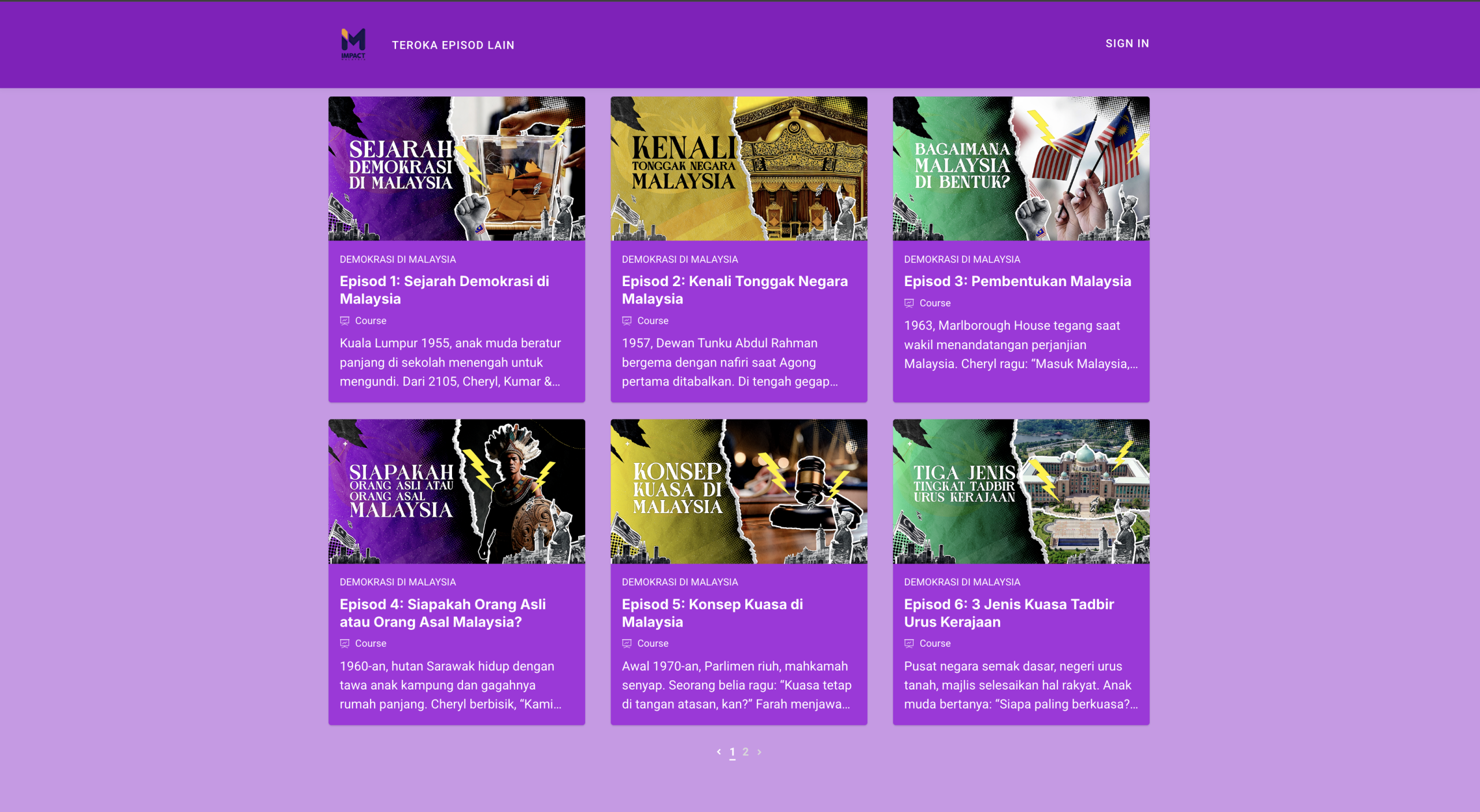Open Teroka Episod Lain menu item
The width and height of the screenshot is (1480, 812).
pyautogui.click(x=453, y=45)
